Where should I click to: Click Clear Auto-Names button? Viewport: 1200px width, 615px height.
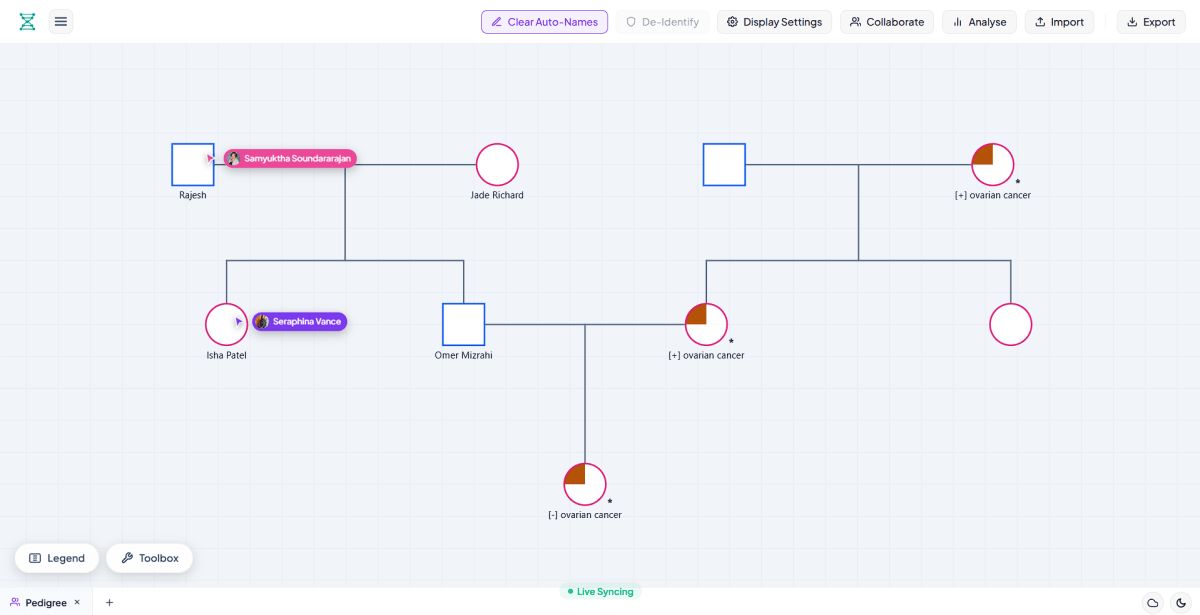(x=544, y=22)
